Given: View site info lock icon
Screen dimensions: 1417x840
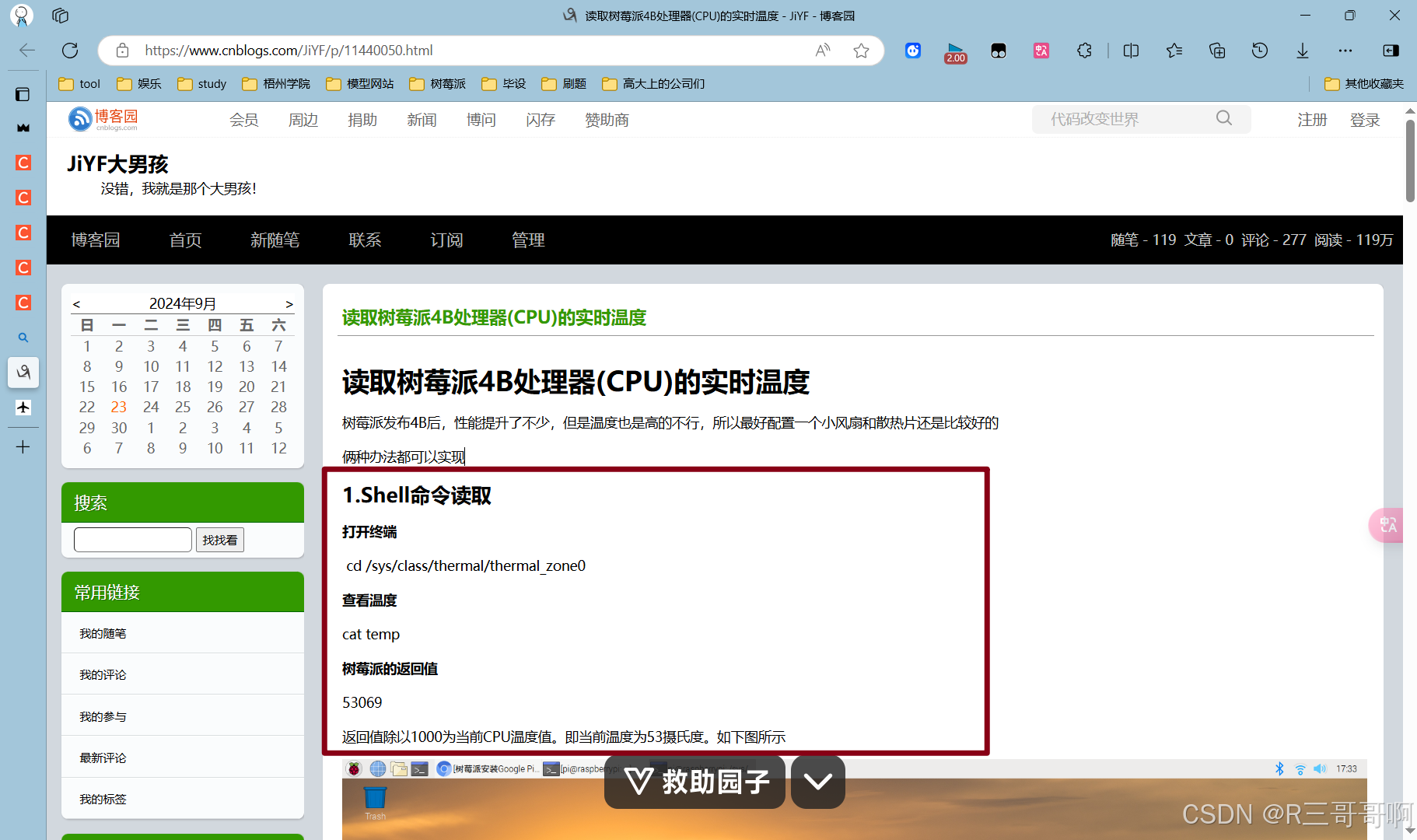Looking at the screenshot, I should coord(122,51).
